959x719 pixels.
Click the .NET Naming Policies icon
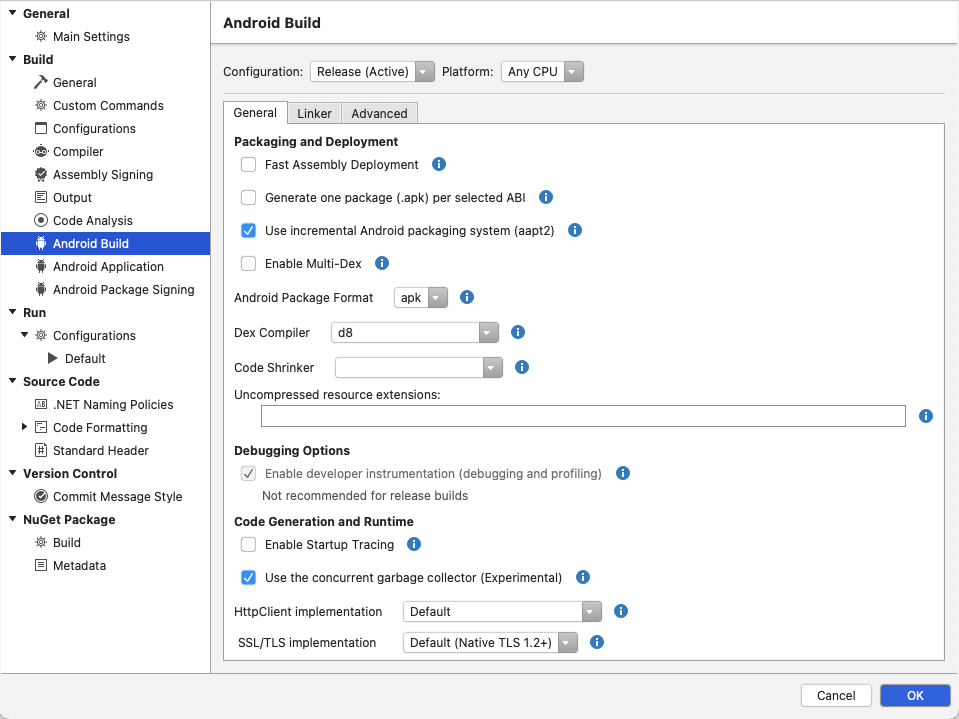(41, 404)
